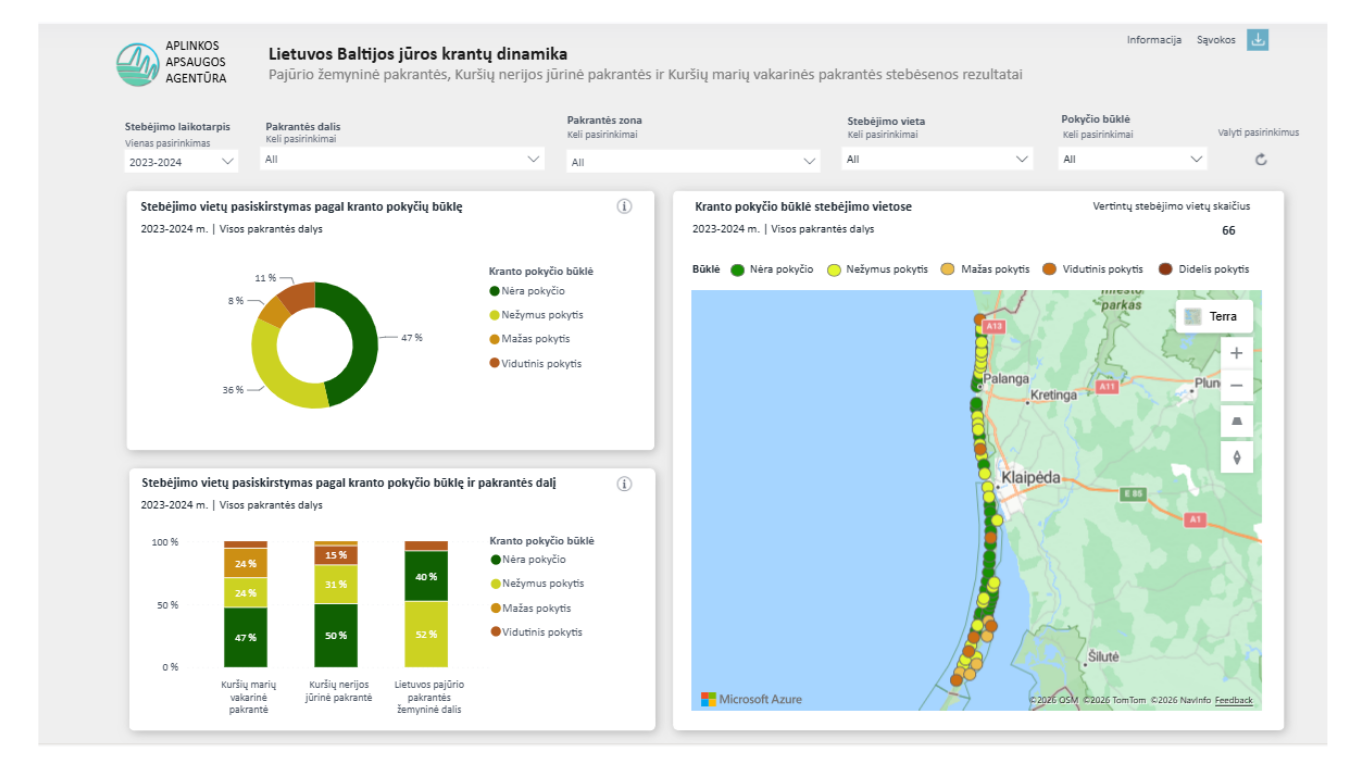The width and height of the screenshot is (1366, 768).
Task: Open info icon on donut chart card
Action: [625, 207]
